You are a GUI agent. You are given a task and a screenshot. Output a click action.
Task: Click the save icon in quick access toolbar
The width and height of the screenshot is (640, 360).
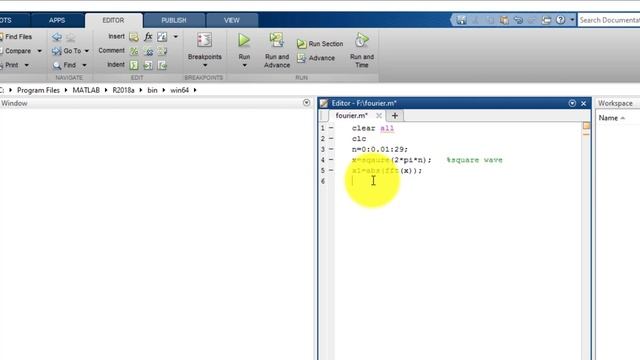[x=461, y=20]
